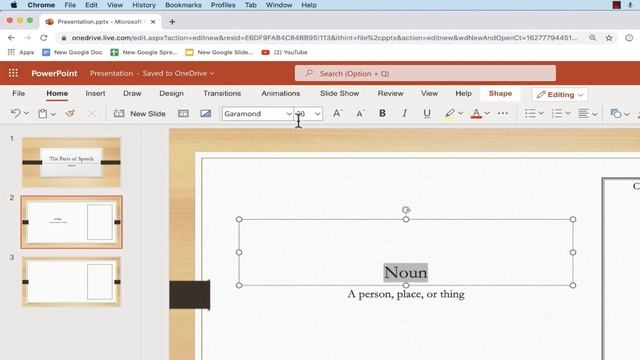The width and height of the screenshot is (640, 360).
Task: Open the Undo history dropdown arrow
Action: pos(27,113)
